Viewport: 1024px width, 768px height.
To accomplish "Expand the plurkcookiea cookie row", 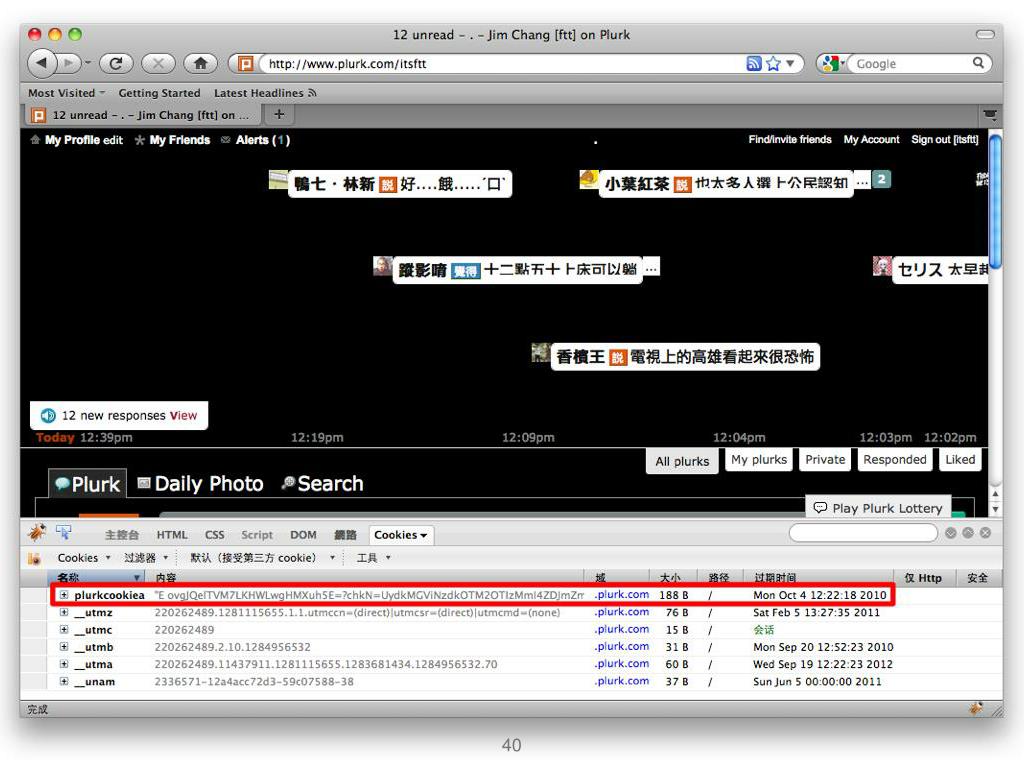I will [x=64, y=595].
